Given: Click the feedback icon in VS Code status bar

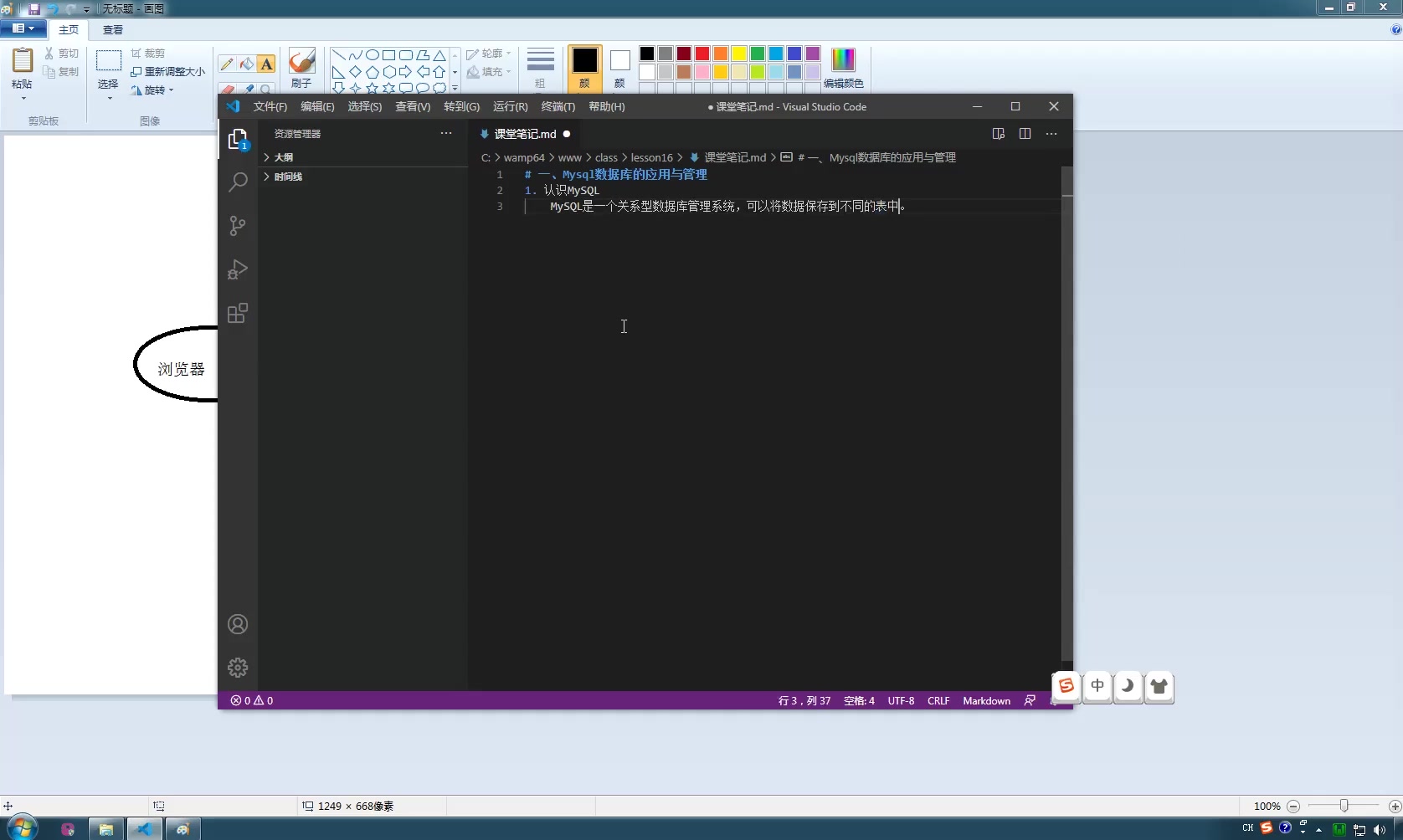Looking at the screenshot, I should point(1030,701).
